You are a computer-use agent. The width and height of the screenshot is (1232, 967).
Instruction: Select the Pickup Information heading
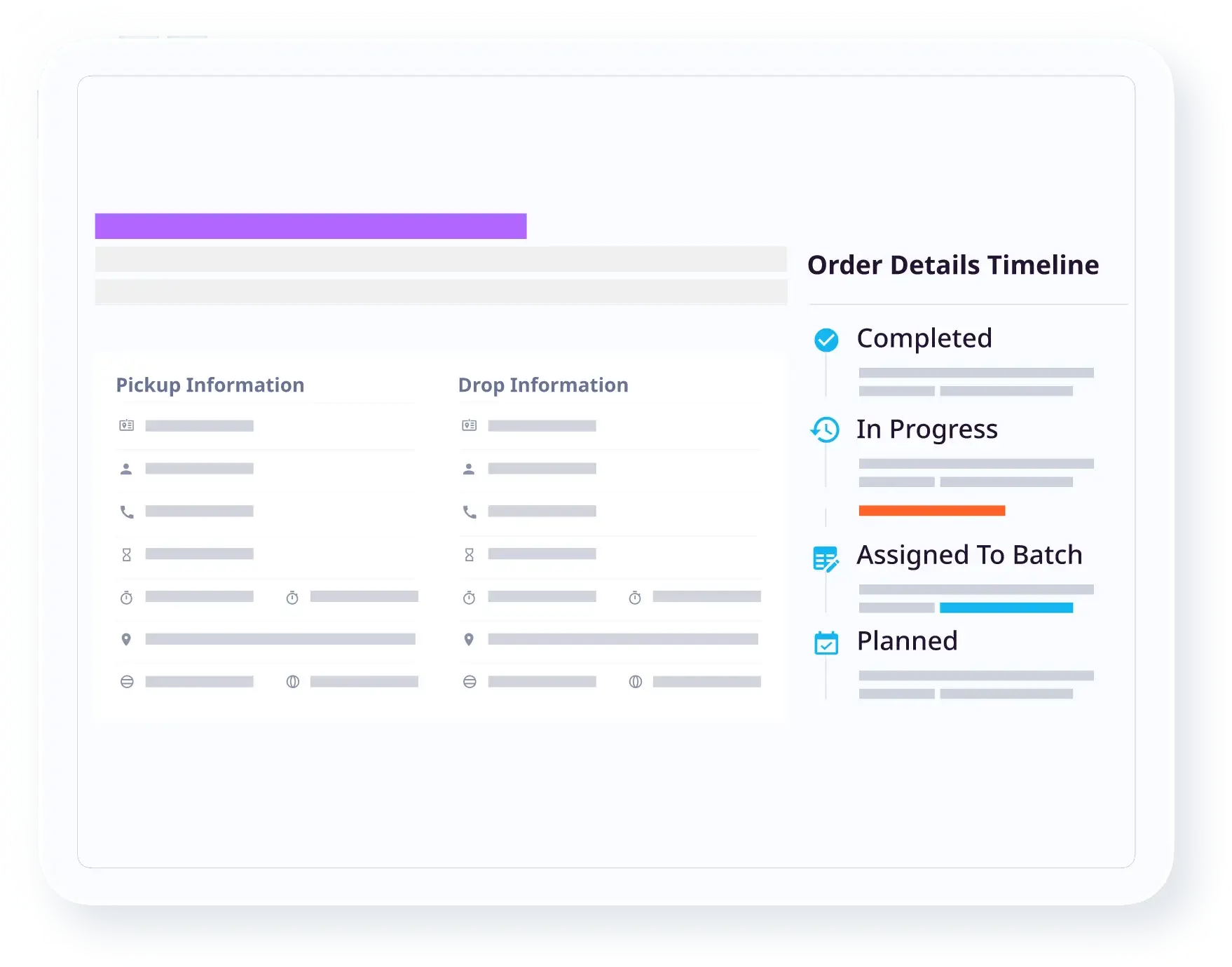210,385
